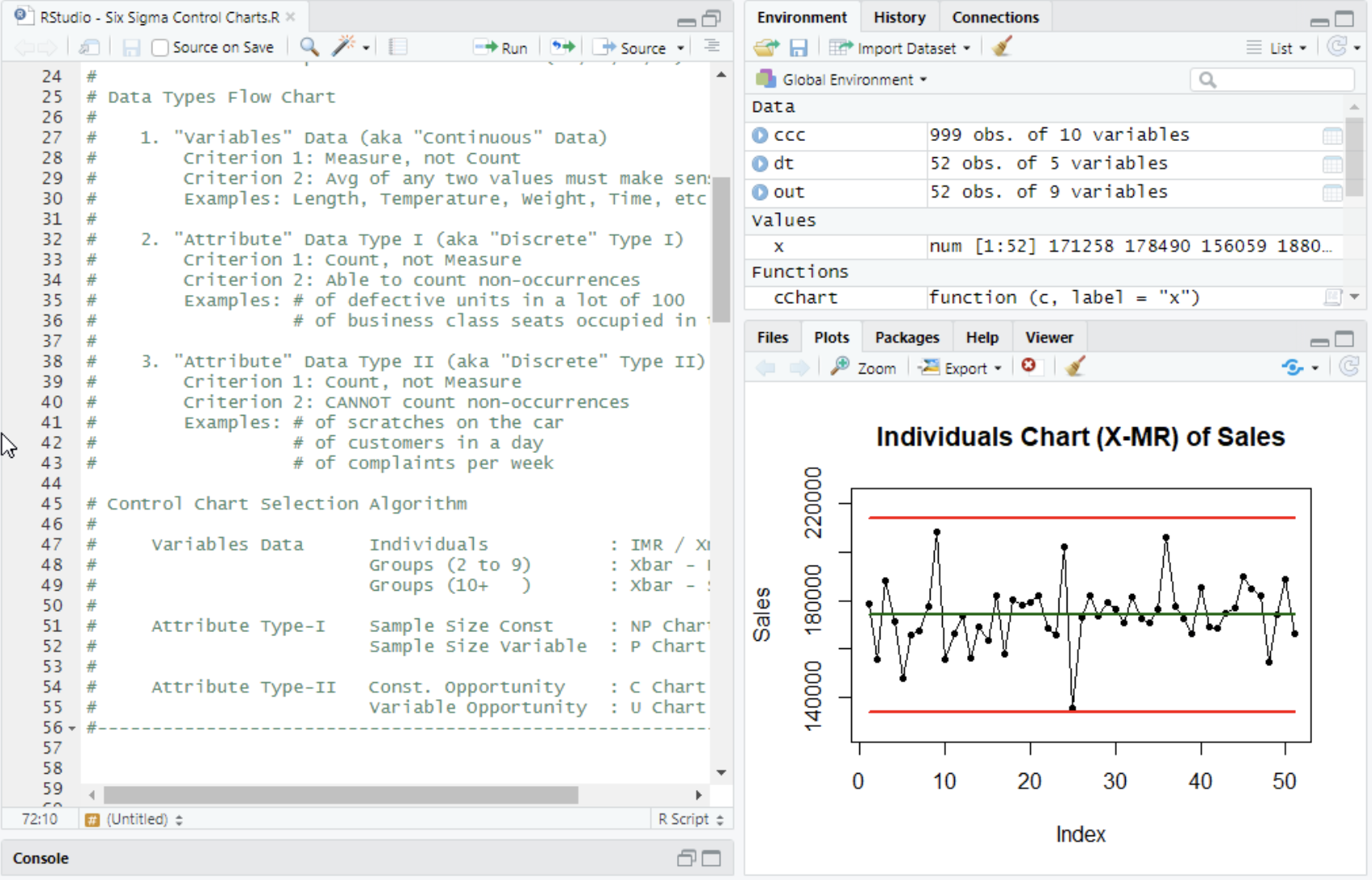Screen dimensions: 1372x880
Task: Expand the dt data frame details
Action: click(760, 164)
